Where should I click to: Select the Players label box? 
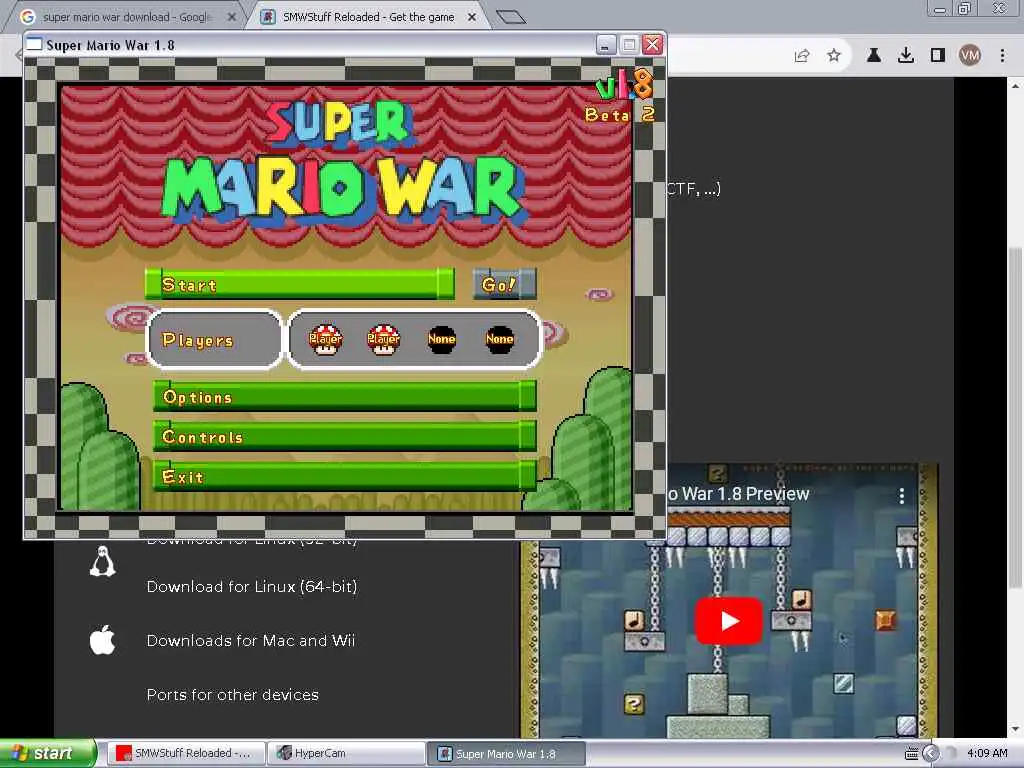(x=214, y=340)
